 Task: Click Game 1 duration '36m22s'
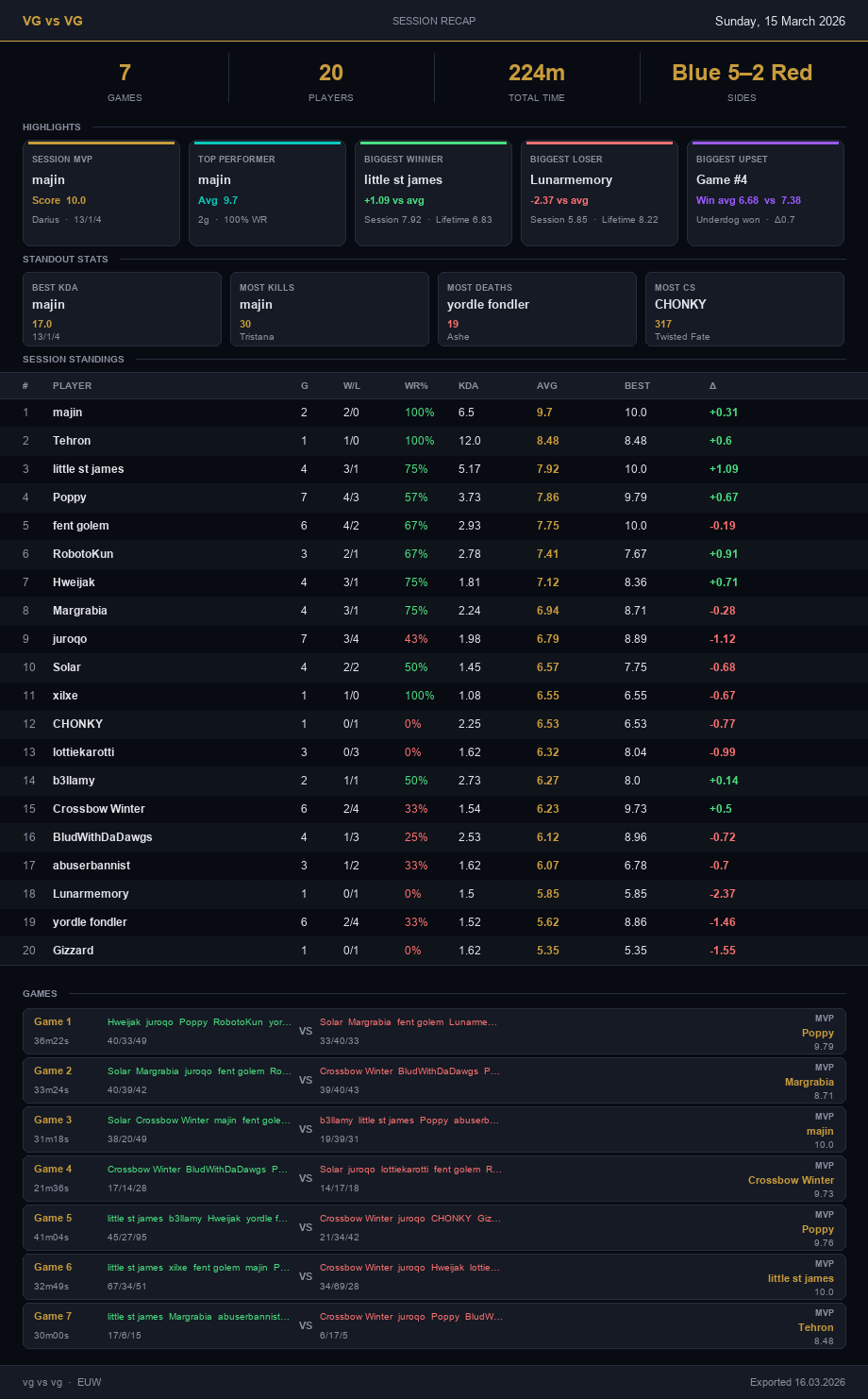click(x=51, y=1041)
